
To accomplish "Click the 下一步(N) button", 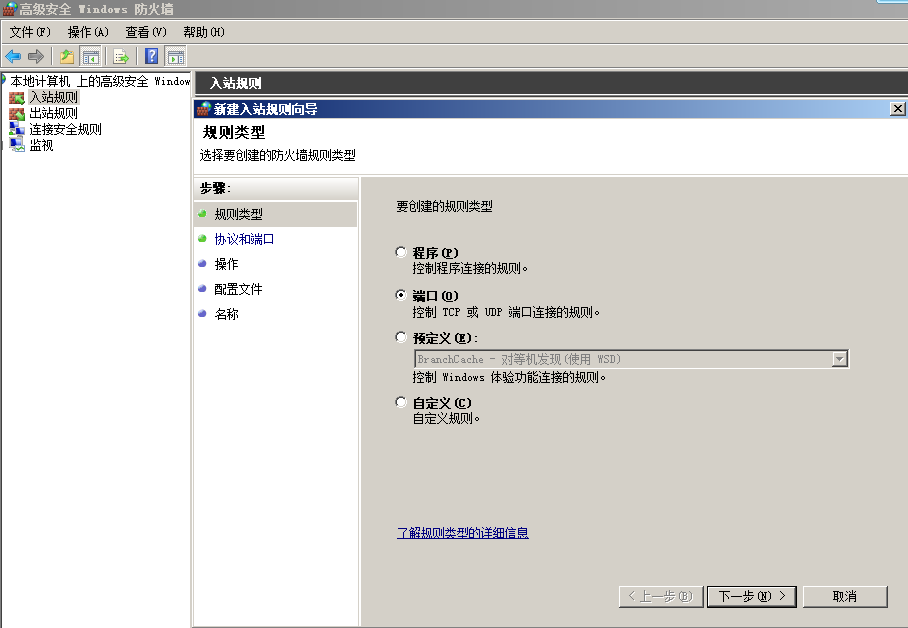I will [x=752, y=596].
